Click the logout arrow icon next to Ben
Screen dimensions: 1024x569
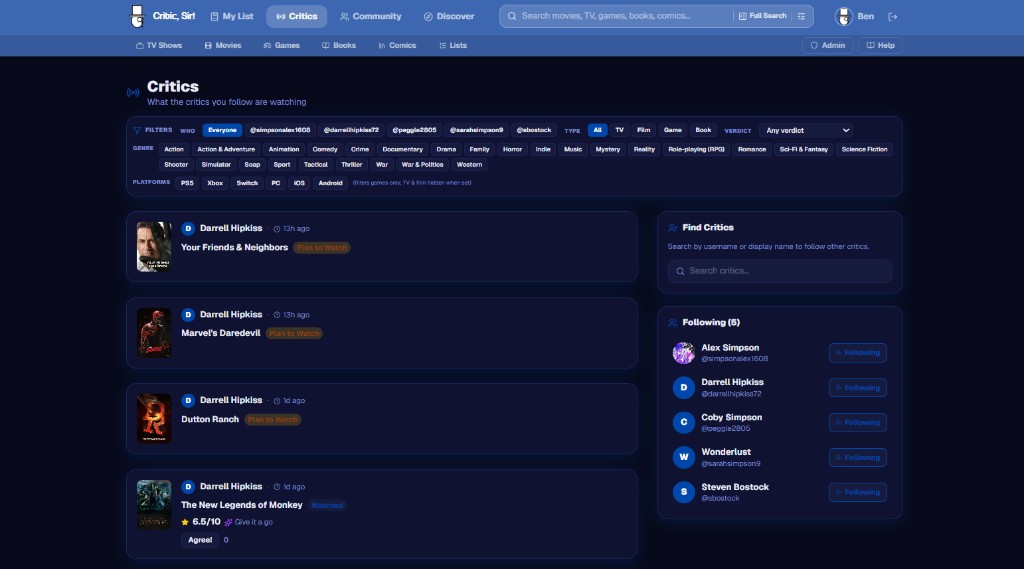(x=893, y=16)
